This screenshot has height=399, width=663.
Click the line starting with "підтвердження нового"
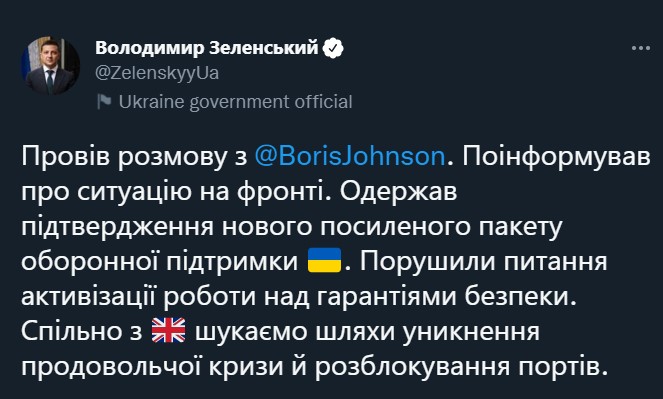point(291,227)
